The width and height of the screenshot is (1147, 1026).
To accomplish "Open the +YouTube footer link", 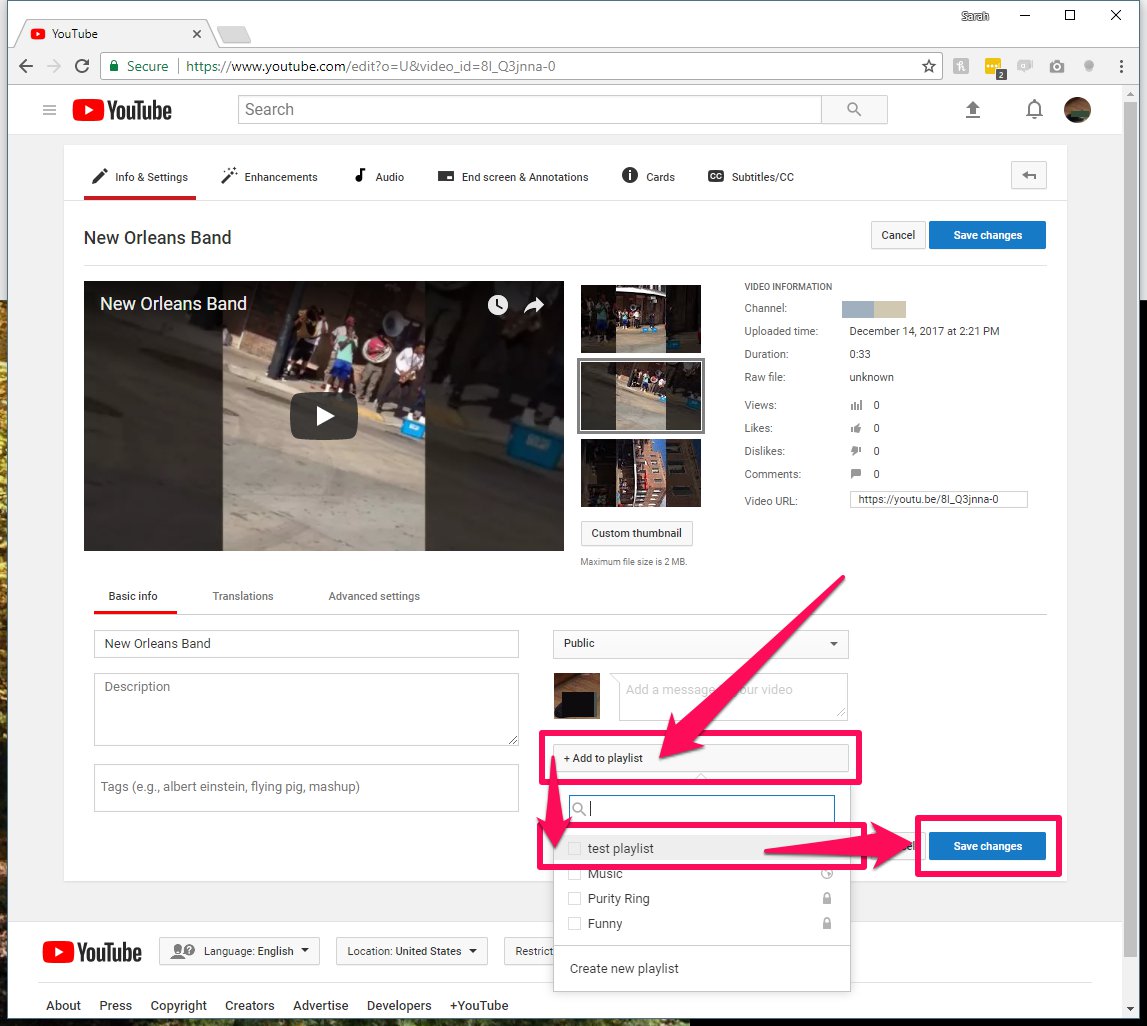I will (479, 1006).
